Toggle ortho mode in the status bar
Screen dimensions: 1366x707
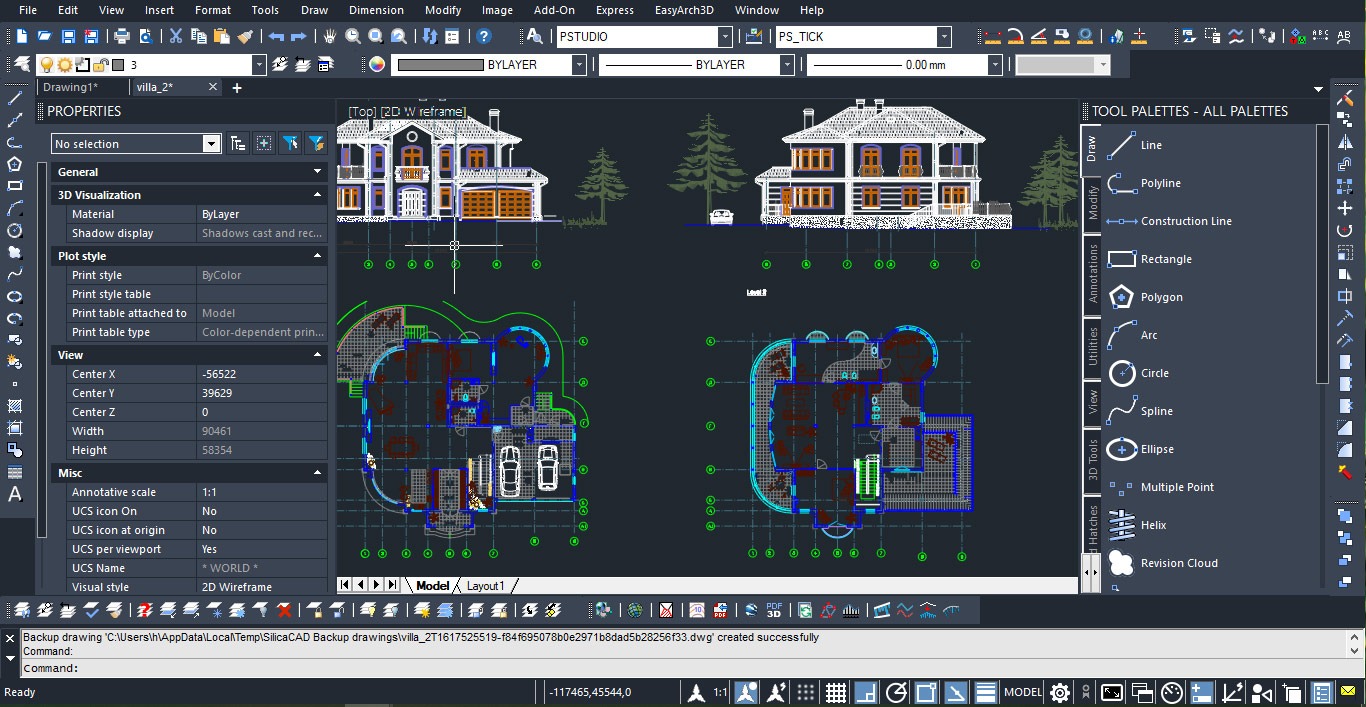(866, 692)
